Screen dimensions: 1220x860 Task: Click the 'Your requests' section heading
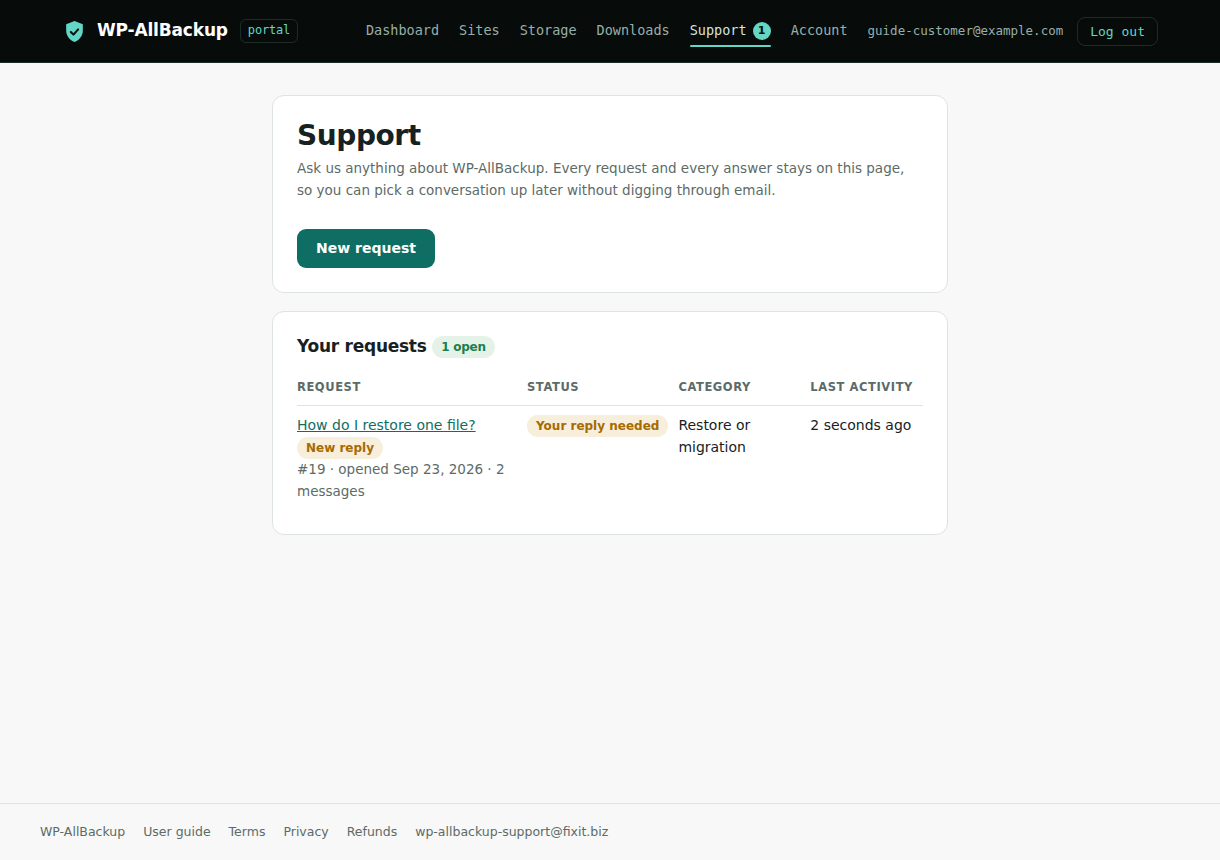click(x=362, y=346)
